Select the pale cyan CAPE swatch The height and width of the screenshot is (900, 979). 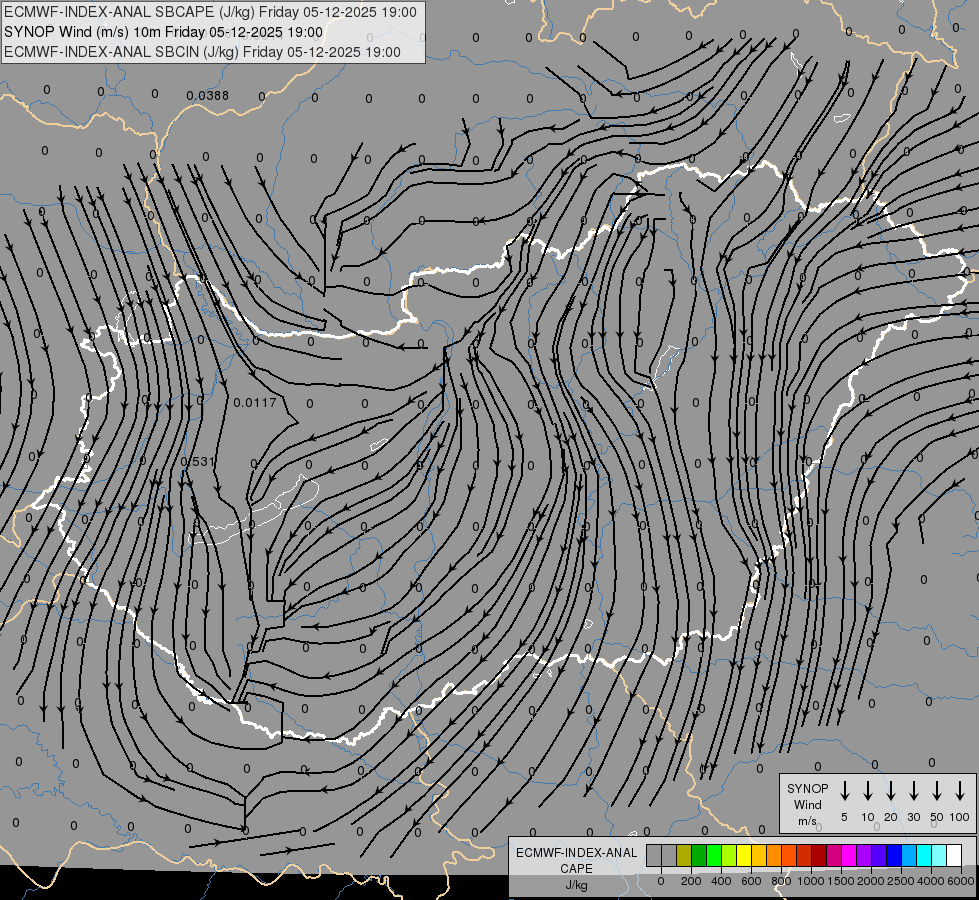(x=939, y=855)
